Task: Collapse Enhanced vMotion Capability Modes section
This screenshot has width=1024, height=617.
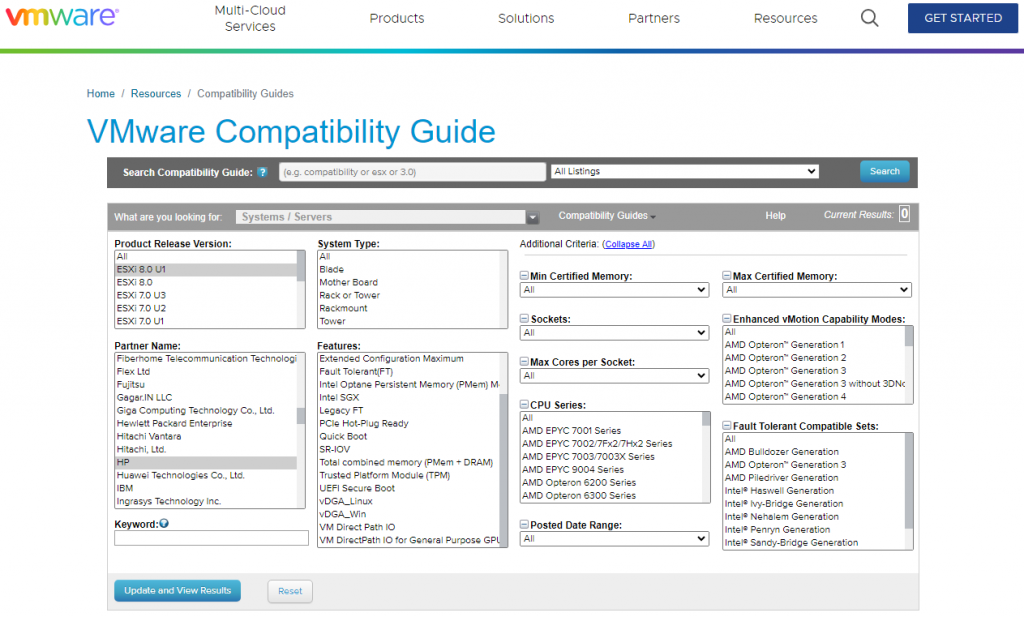Action: pos(727,319)
